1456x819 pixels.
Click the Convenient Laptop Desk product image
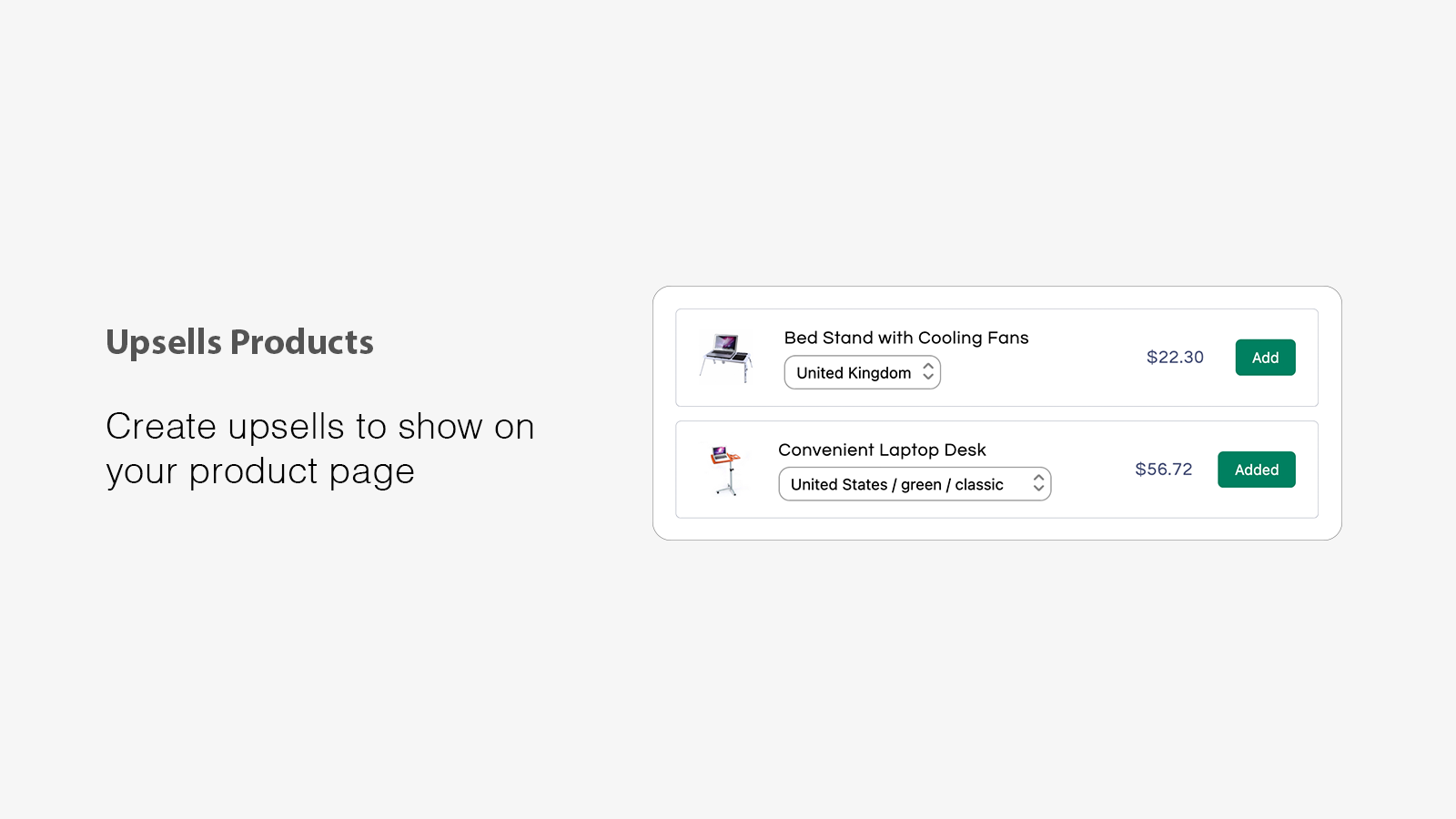[x=725, y=470]
